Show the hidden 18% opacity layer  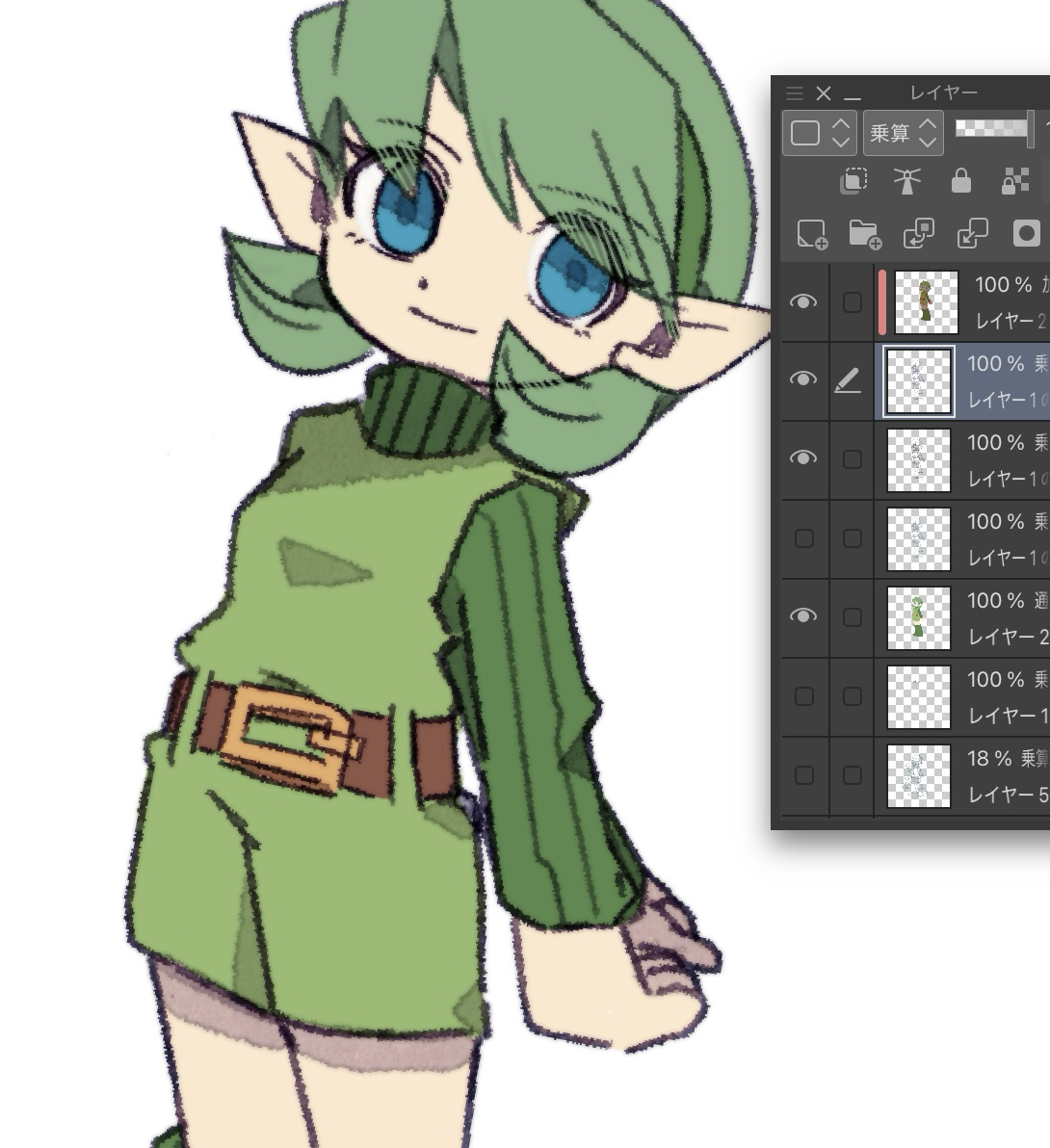point(803,775)
